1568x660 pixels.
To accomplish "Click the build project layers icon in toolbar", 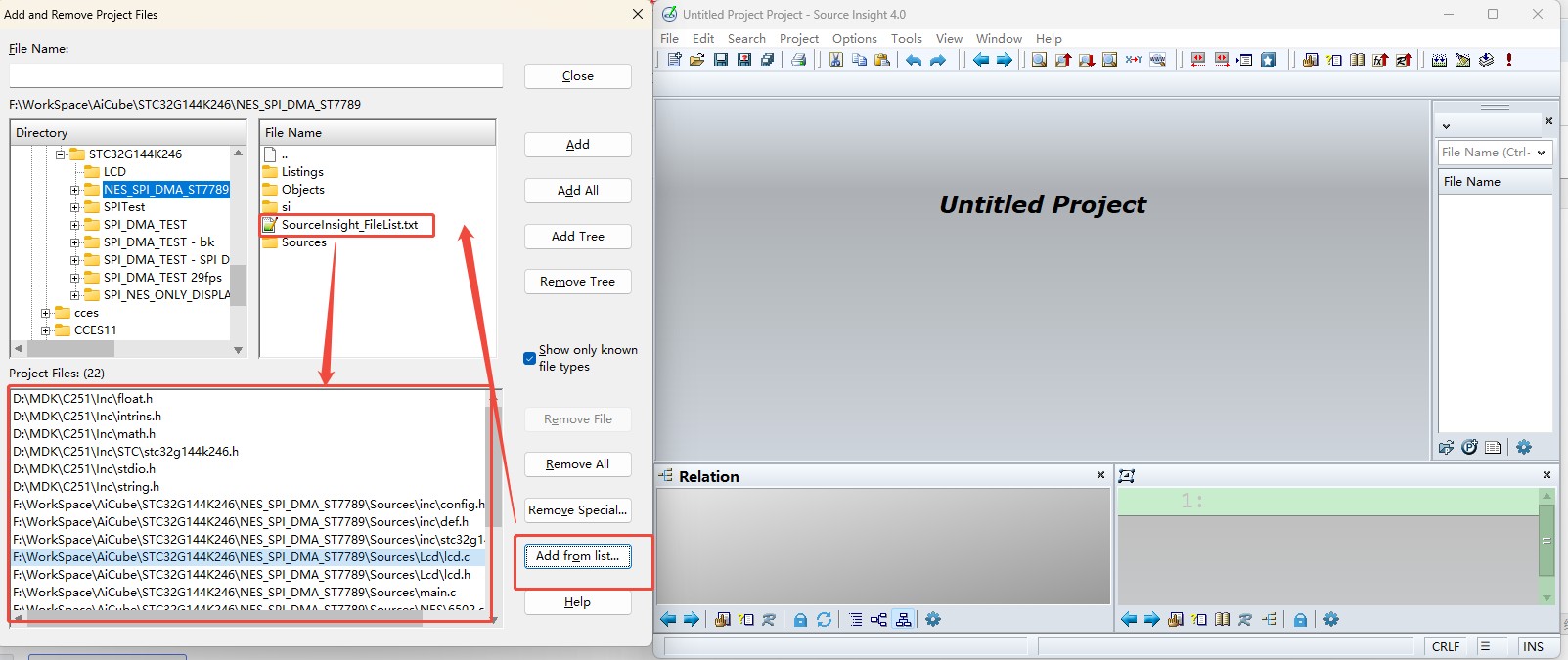I will coord(1487,60).
